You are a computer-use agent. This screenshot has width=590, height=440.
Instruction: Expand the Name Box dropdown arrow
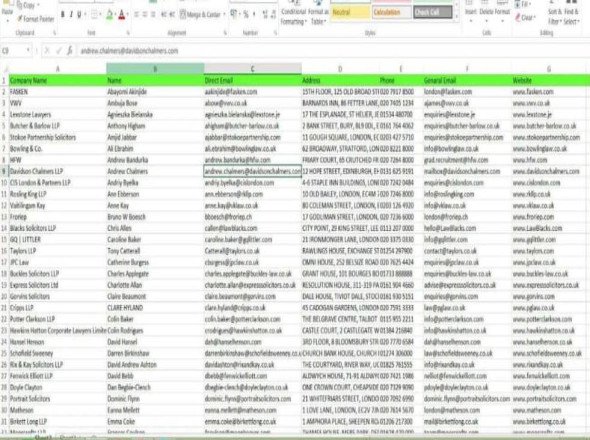(28, 50)
